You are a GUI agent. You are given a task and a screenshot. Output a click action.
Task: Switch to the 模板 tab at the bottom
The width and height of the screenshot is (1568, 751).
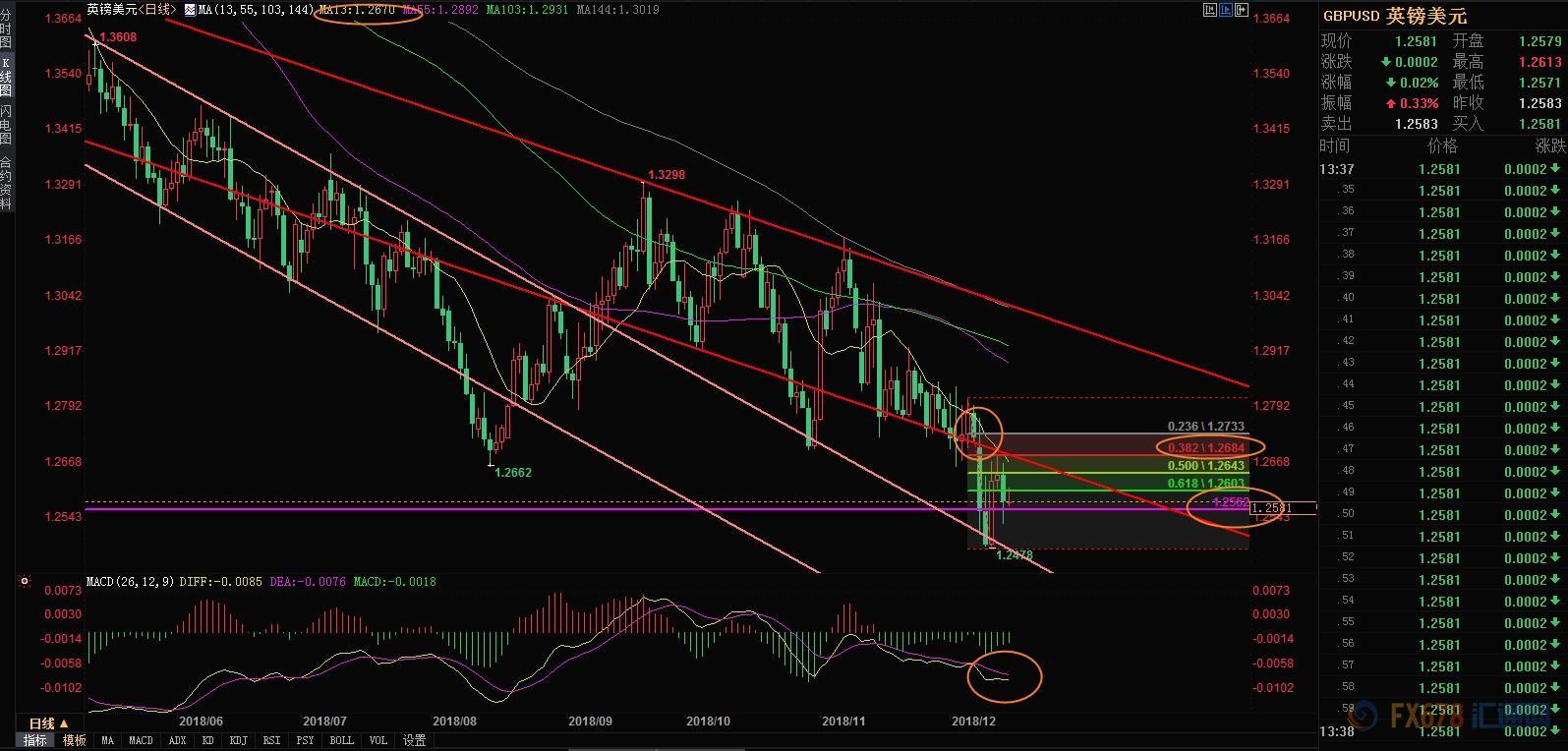(75, 740)
